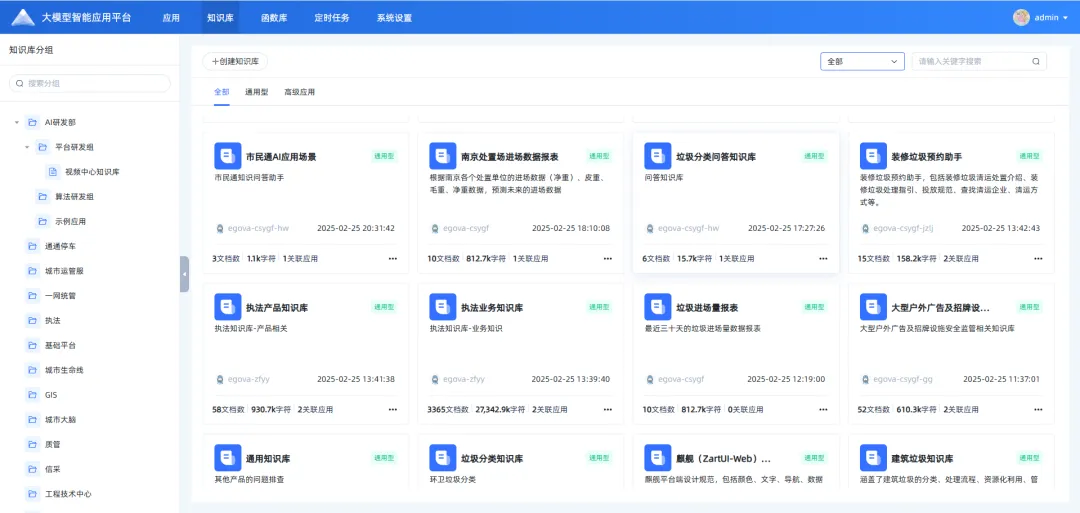Screen dimensions: 1080x513
Task: Click the search magnifier icon in keyword box
Action: pos(1036,61)
